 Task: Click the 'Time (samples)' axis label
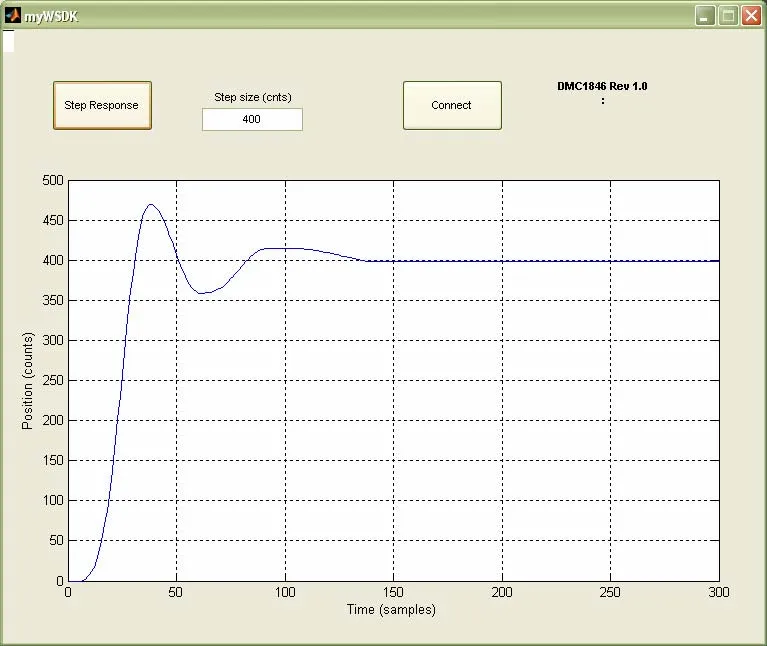pos(391,609)
